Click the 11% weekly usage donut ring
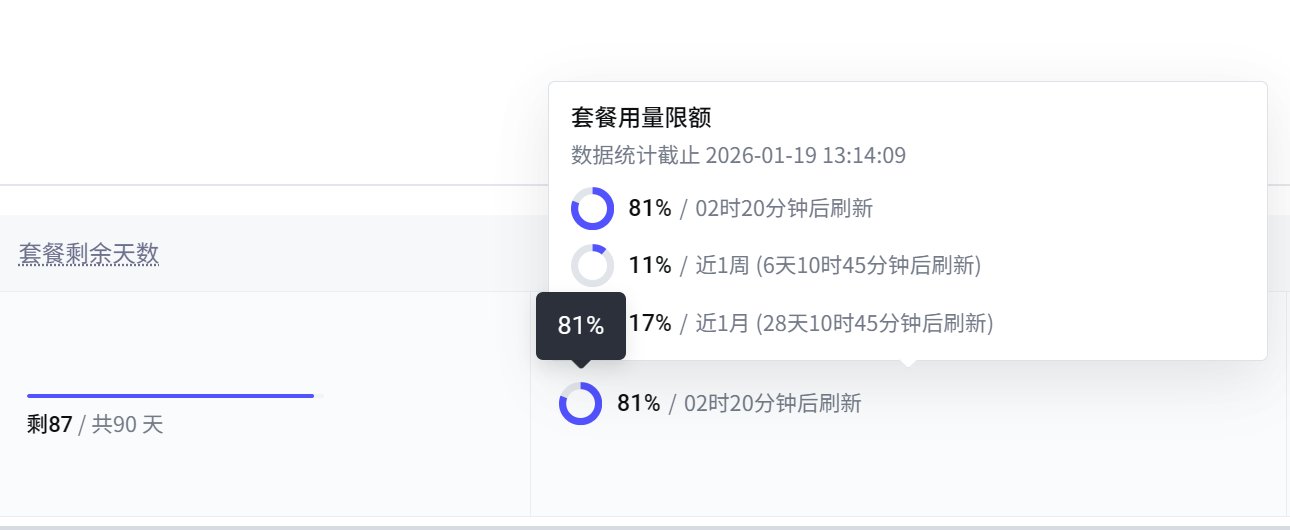This screenshot has height=530, width=1290. tap(592, 266)
